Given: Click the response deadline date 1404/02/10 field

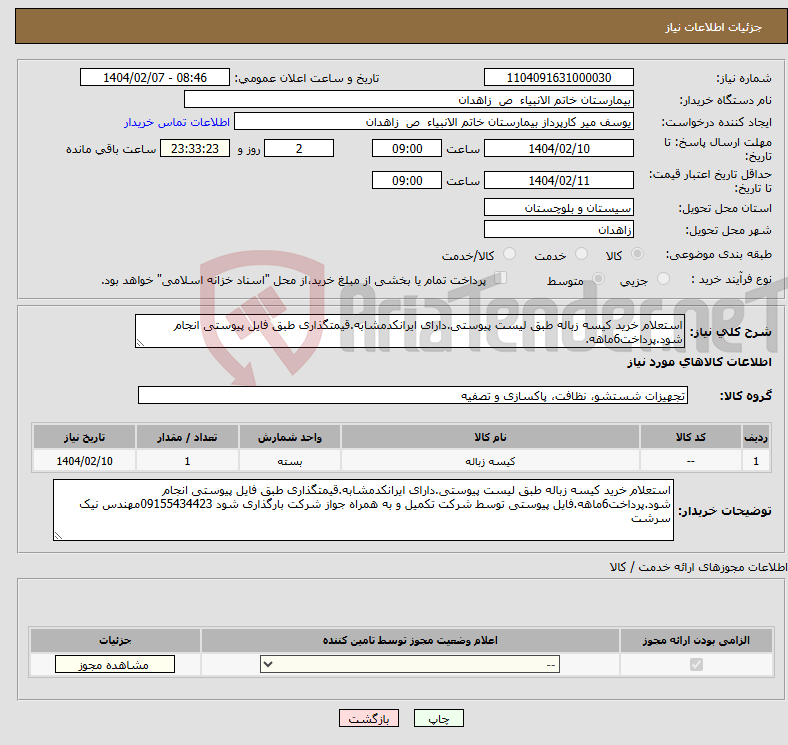Looking at the screenshot, I should click(558, 148).
